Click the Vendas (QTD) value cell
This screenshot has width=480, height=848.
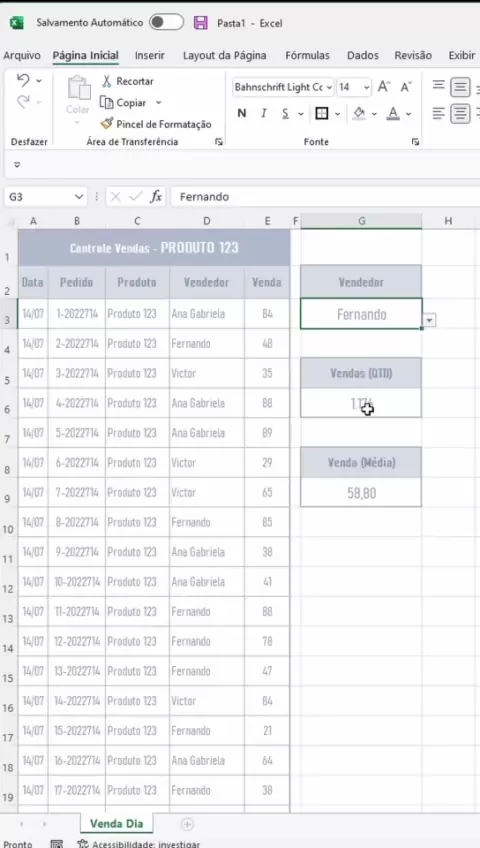point(361,403)
